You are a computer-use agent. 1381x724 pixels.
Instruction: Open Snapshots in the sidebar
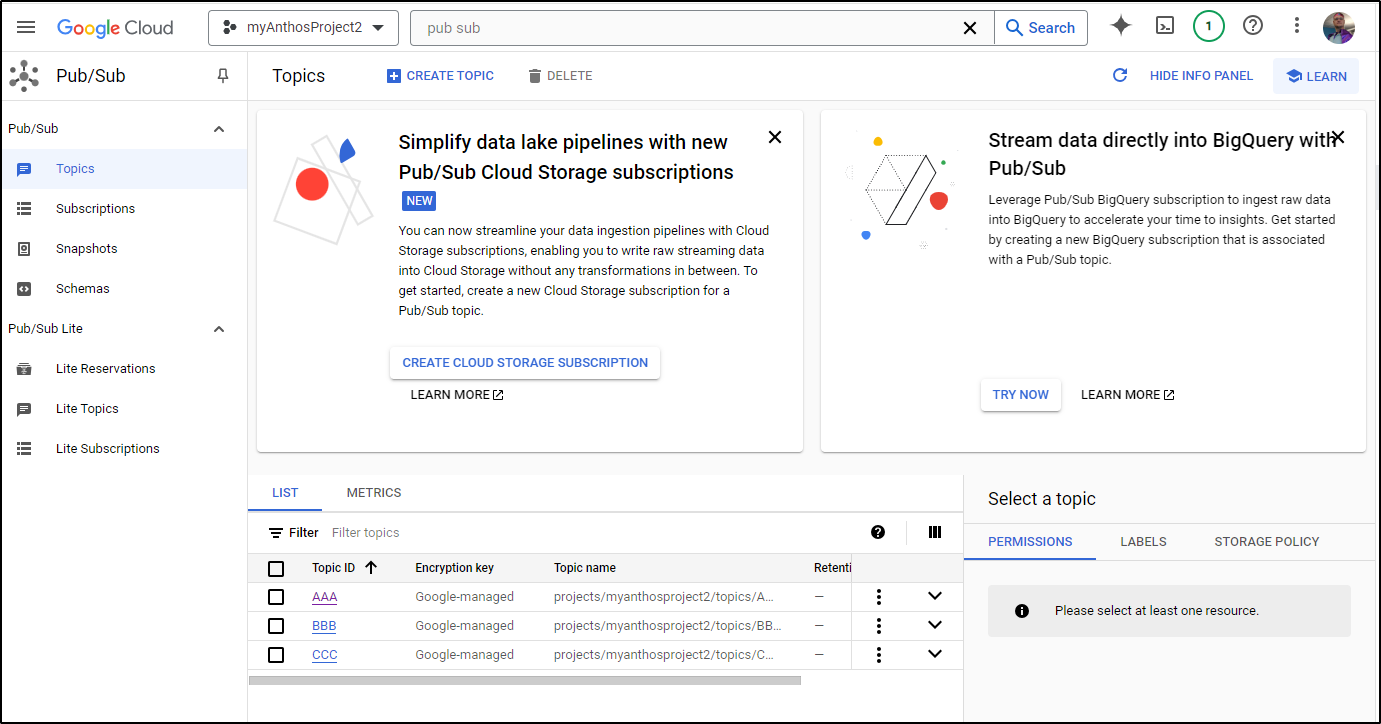click(x=124, y=249)
